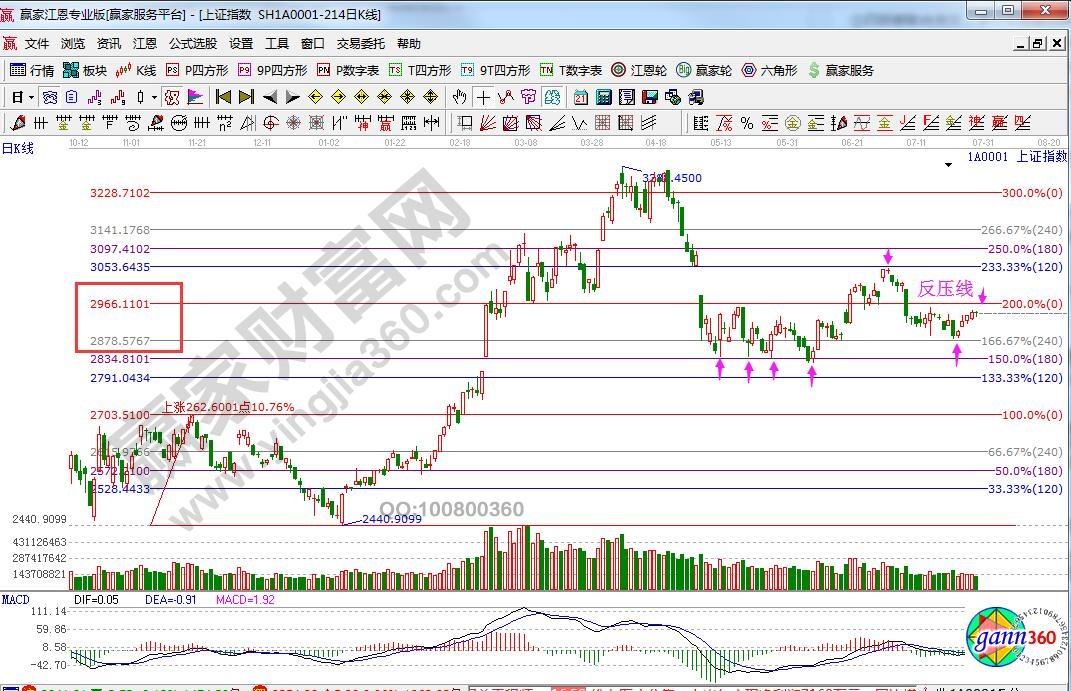
Task: Open the 江恩 menu
Action: [x=145, y=44]
